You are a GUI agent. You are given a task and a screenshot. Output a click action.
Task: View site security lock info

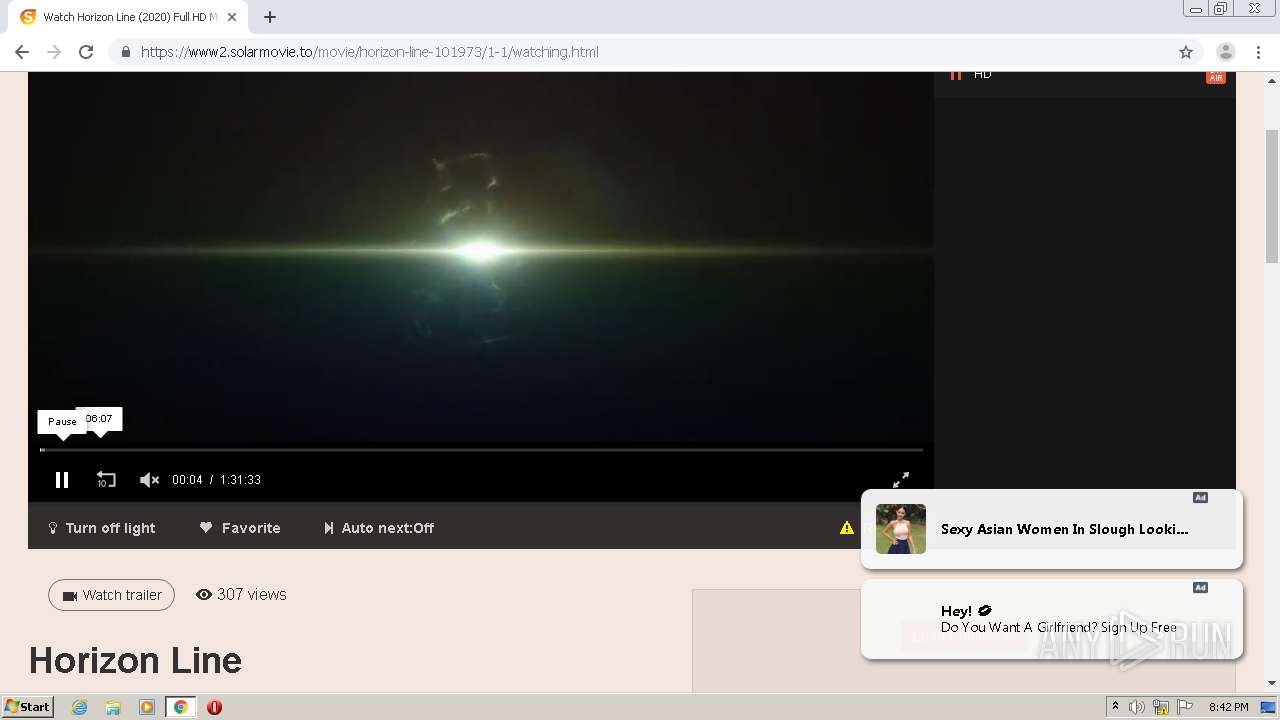click(125, 52)
